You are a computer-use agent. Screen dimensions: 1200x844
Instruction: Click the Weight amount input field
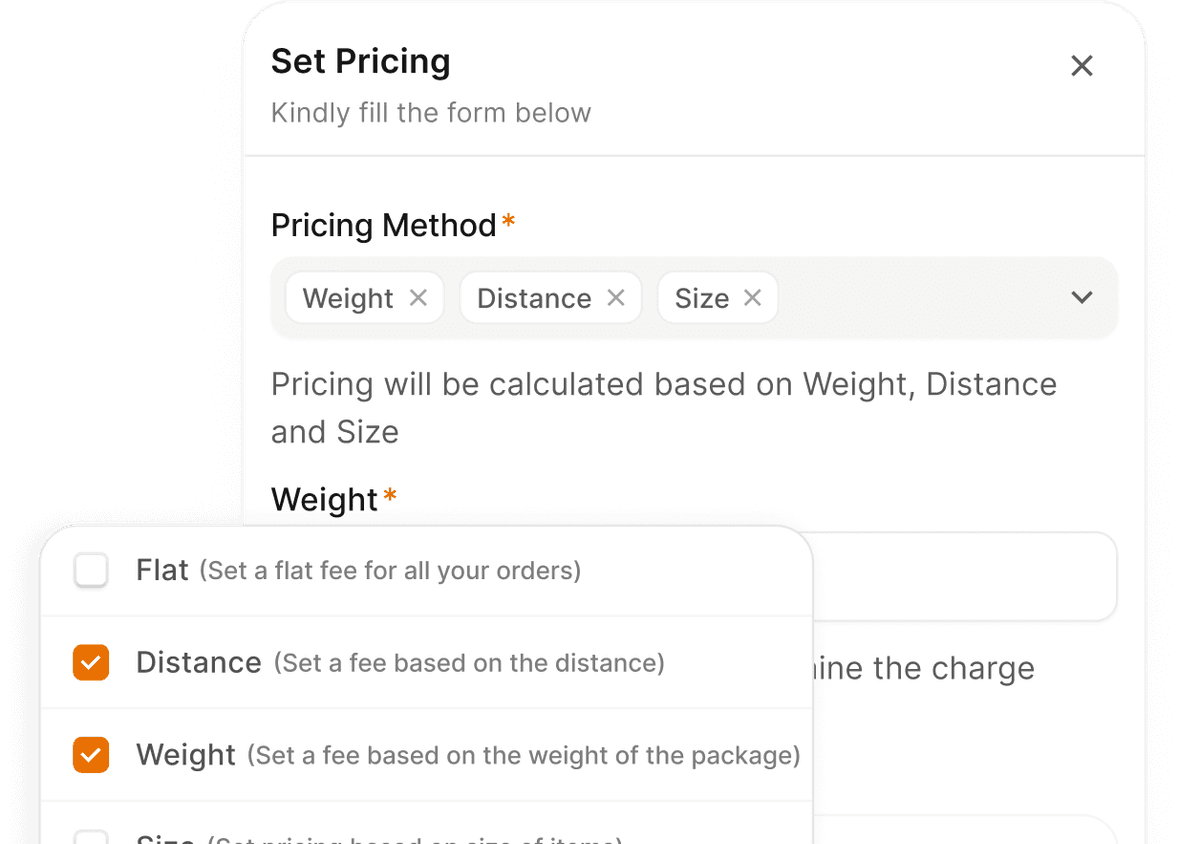pos(965,577)
